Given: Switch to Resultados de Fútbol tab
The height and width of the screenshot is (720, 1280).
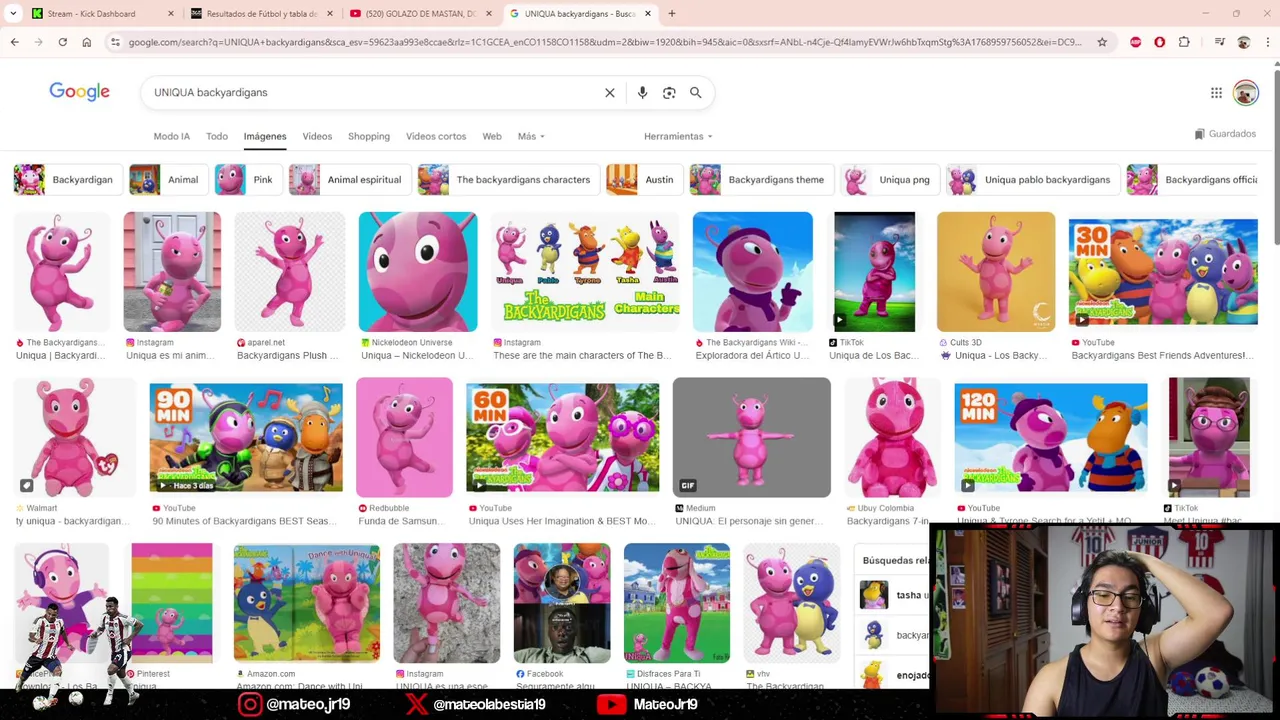Looking at the screenshot, I should click(261, 14).
